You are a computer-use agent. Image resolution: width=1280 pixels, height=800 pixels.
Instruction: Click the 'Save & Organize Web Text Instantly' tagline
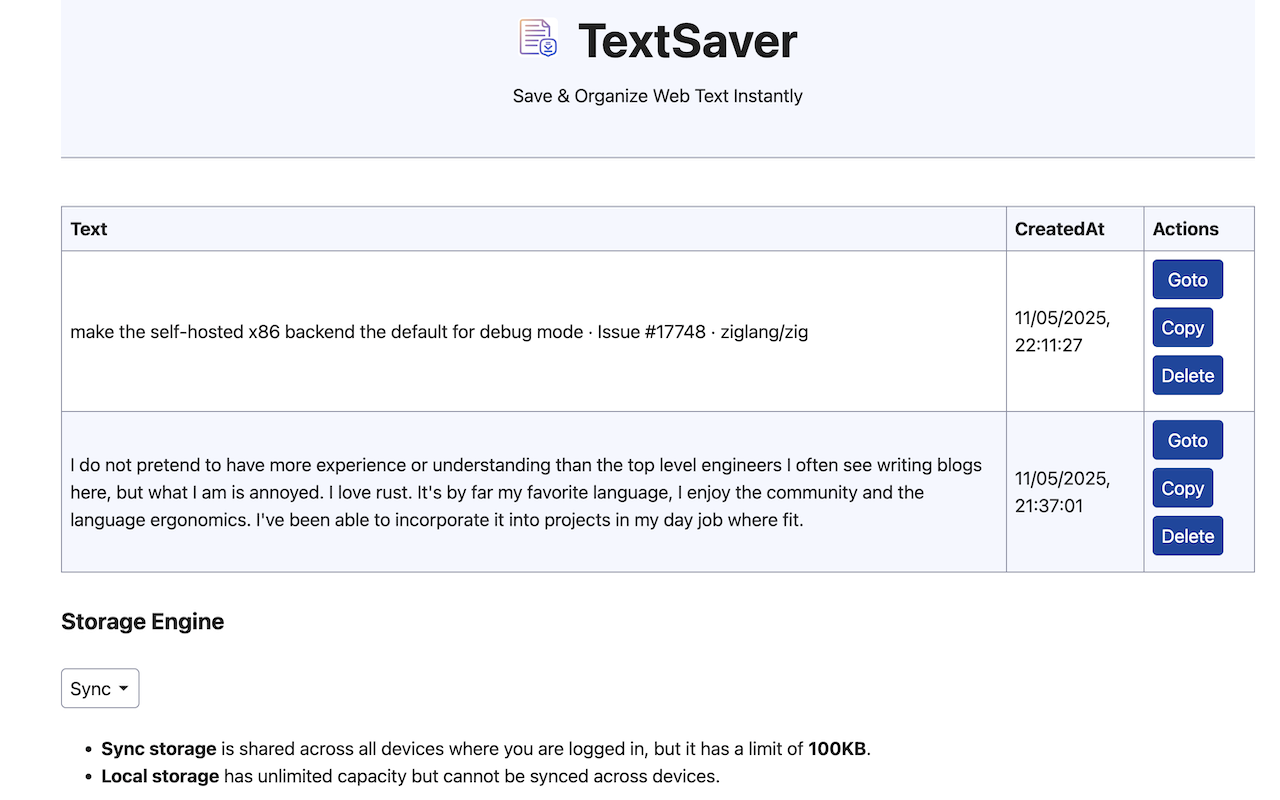pyautogui.click(x=658, y=96)
